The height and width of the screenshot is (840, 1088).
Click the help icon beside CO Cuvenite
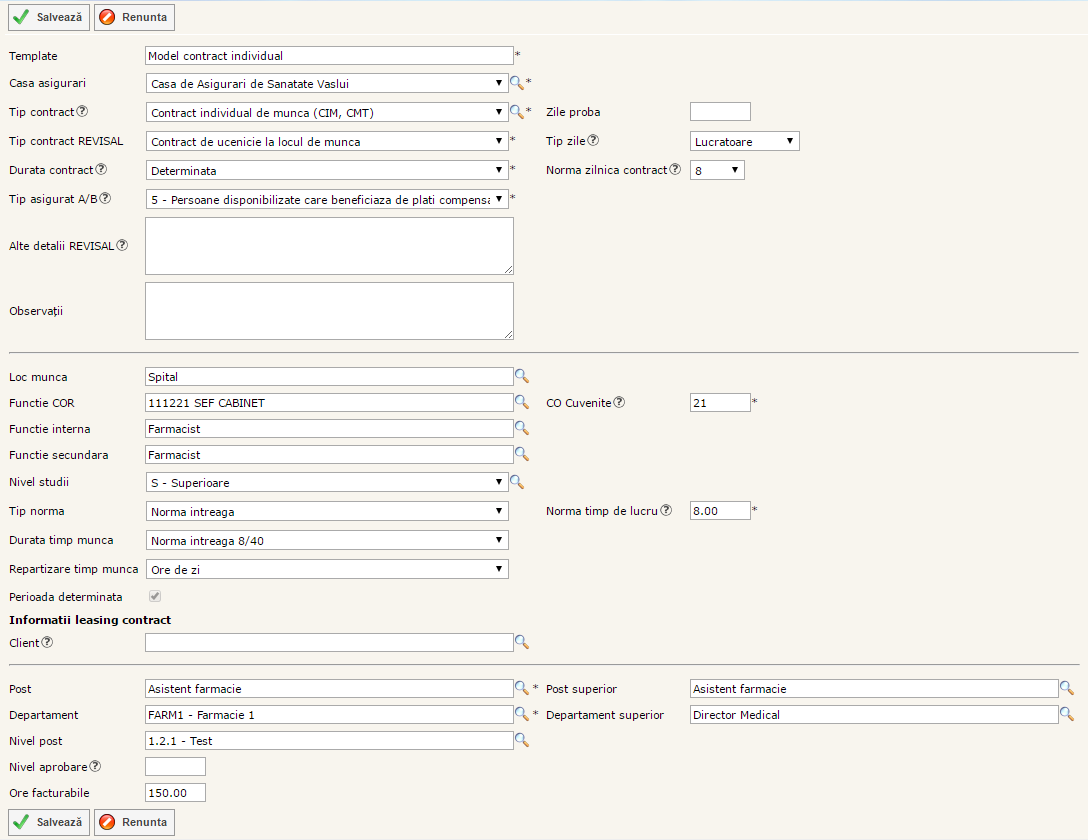619,403
